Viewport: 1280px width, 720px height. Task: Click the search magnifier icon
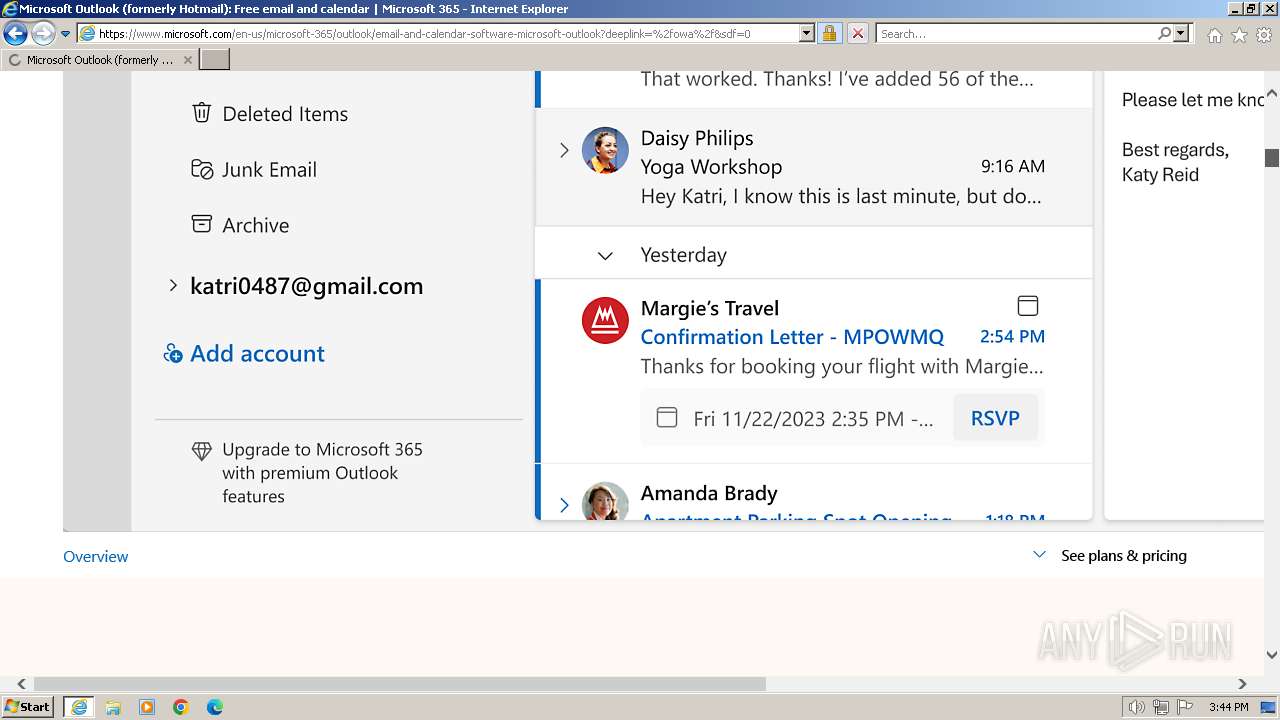click(1164, 34)
